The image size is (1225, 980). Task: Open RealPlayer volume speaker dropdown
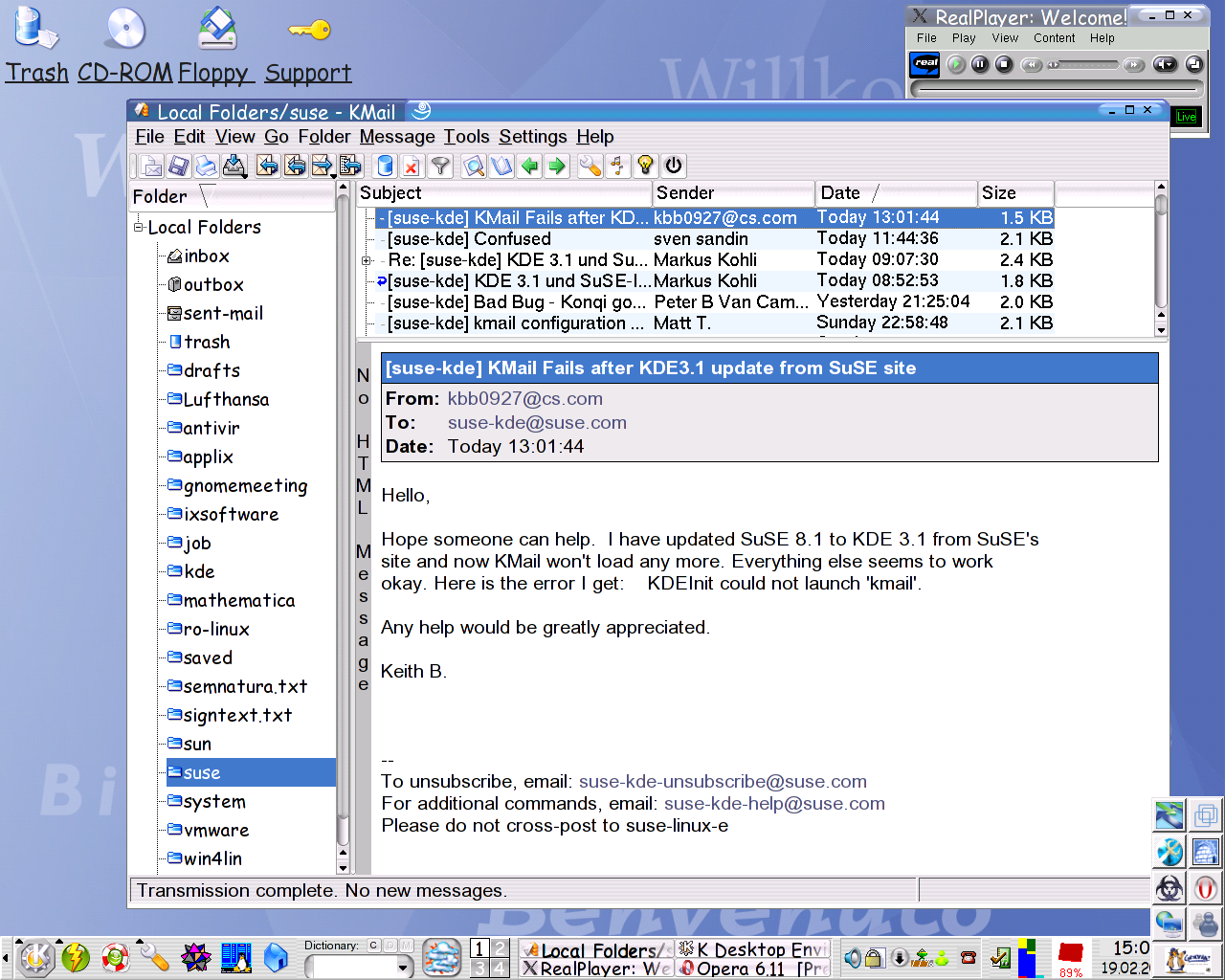coord(1165,64)
